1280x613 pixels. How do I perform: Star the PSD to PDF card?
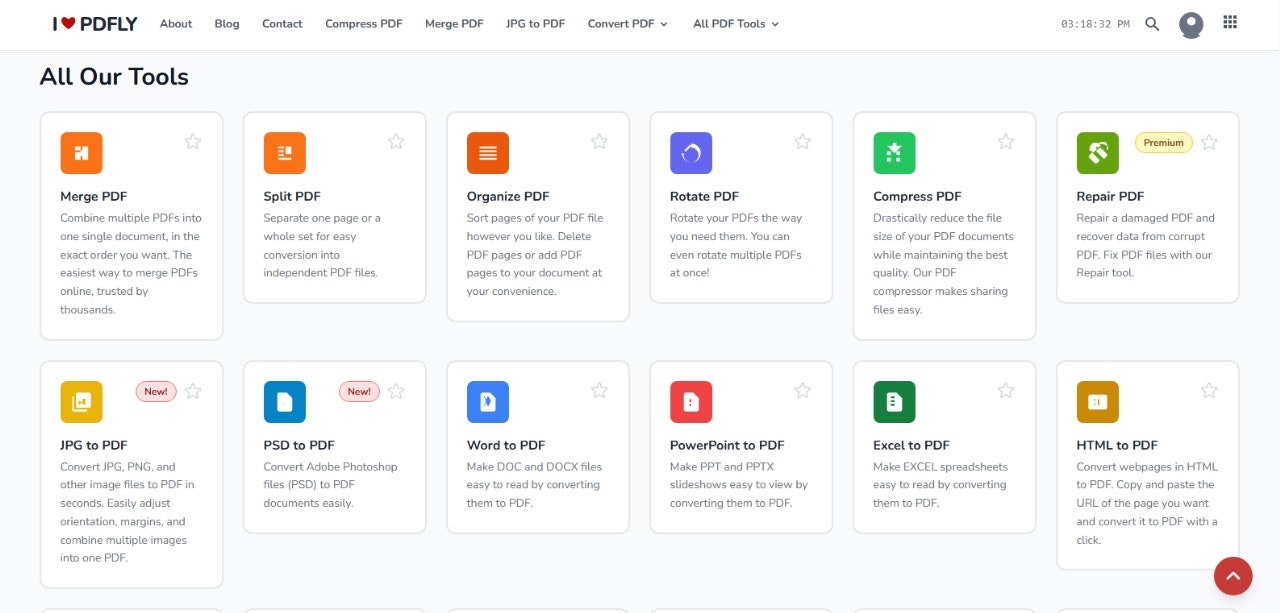pos(396,391)
